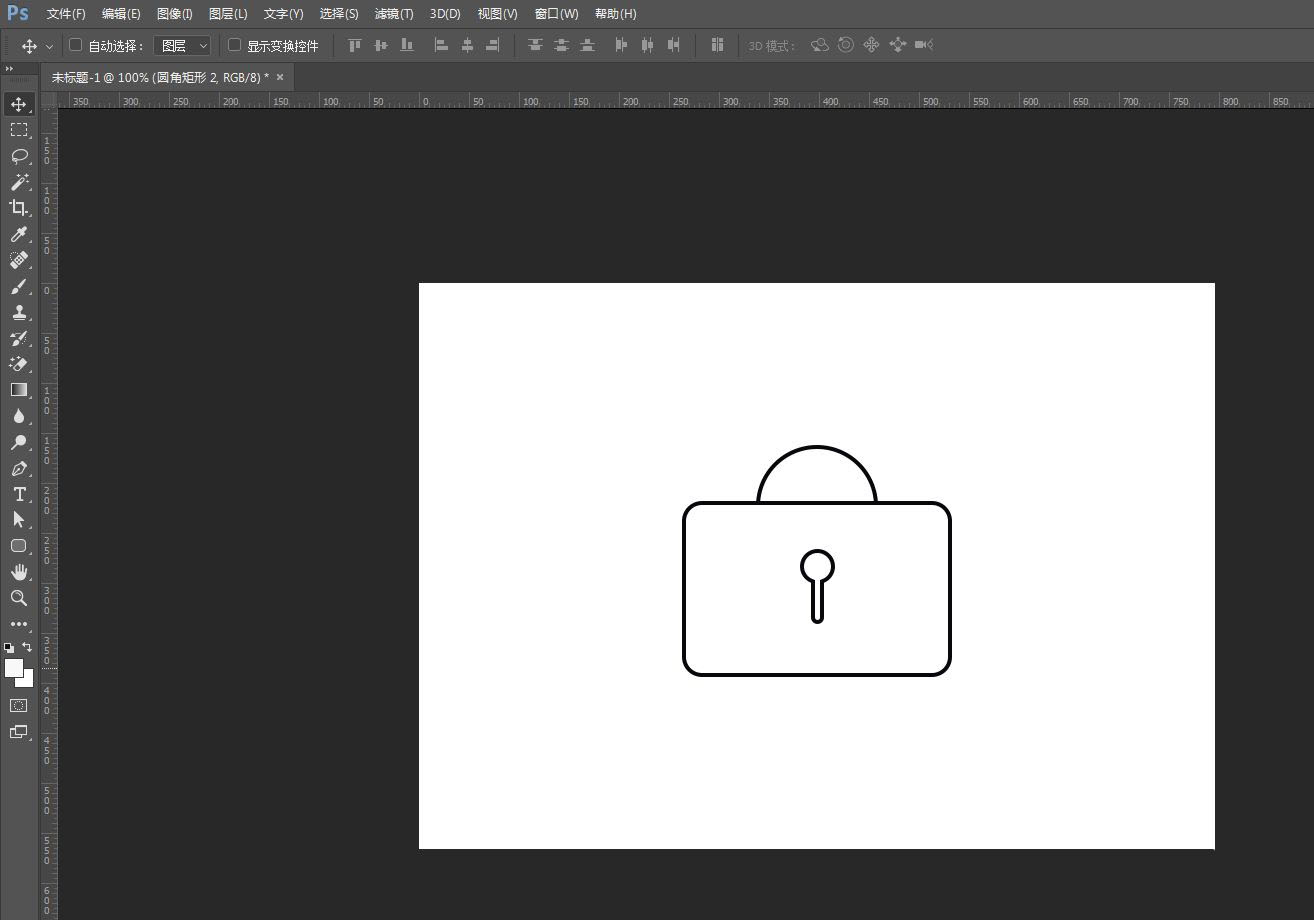
Task: Choose the Brush tool
Action: [18, 286]
